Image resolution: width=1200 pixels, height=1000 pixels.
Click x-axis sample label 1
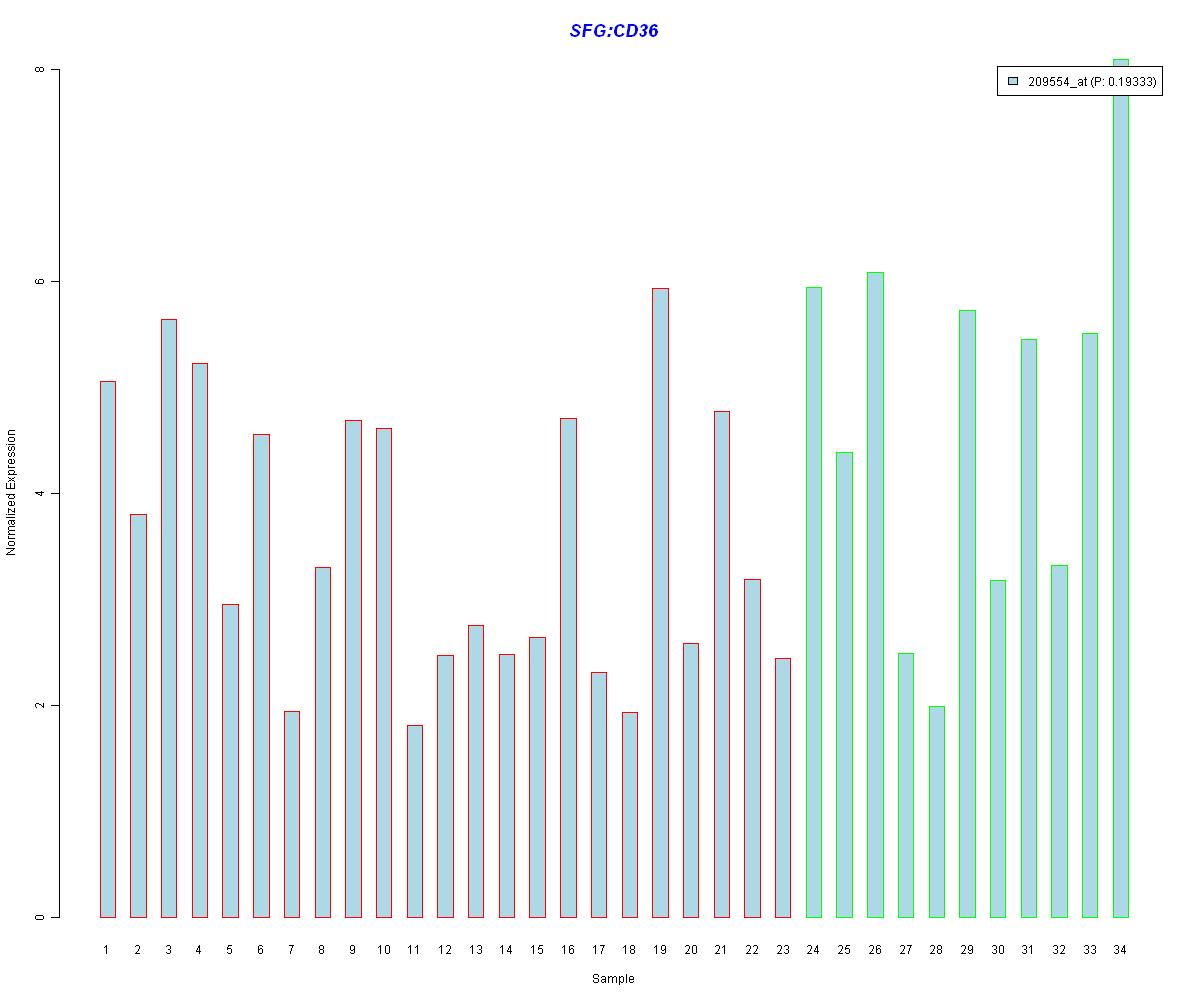click(106, 949)
